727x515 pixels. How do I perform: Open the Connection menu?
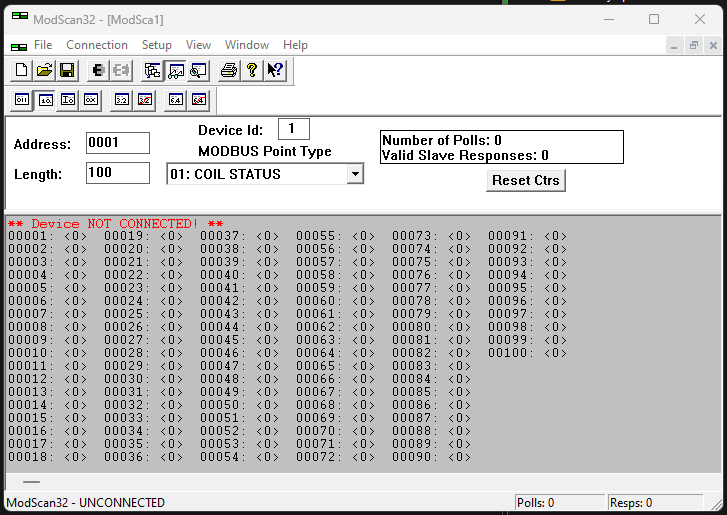click(x=97, y=45)
